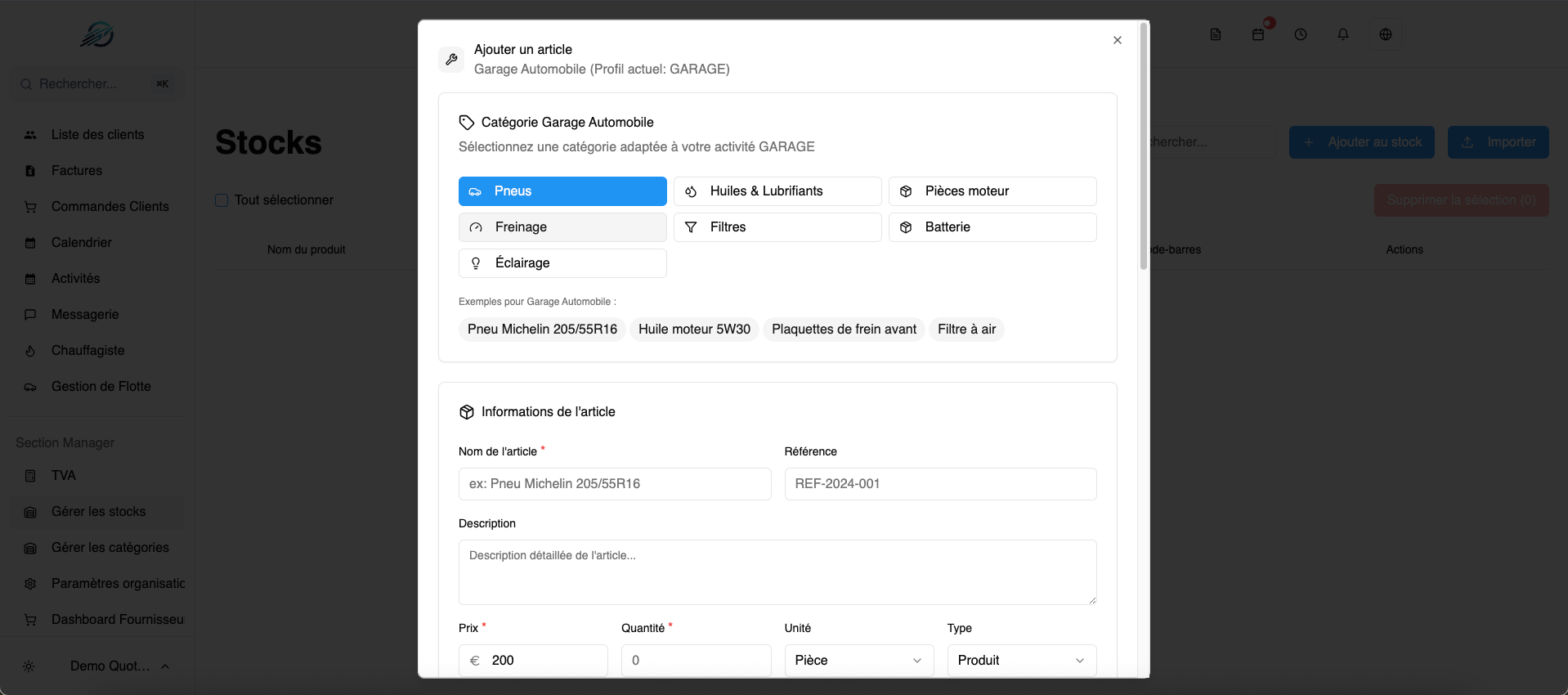Open the Chauffagiste sidebar item
The width and height of the screenshot is (1568, 695).
(x=97, y=351)
